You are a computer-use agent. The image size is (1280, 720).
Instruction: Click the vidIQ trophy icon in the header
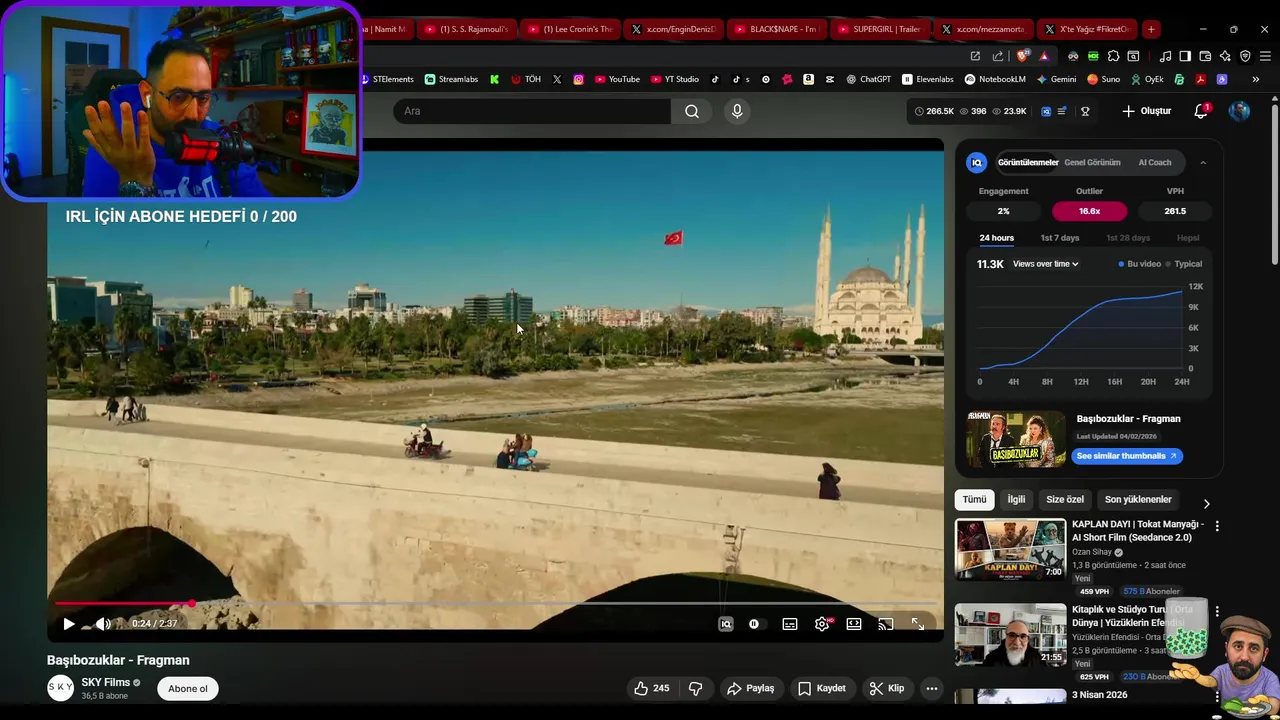[1085, 111]
